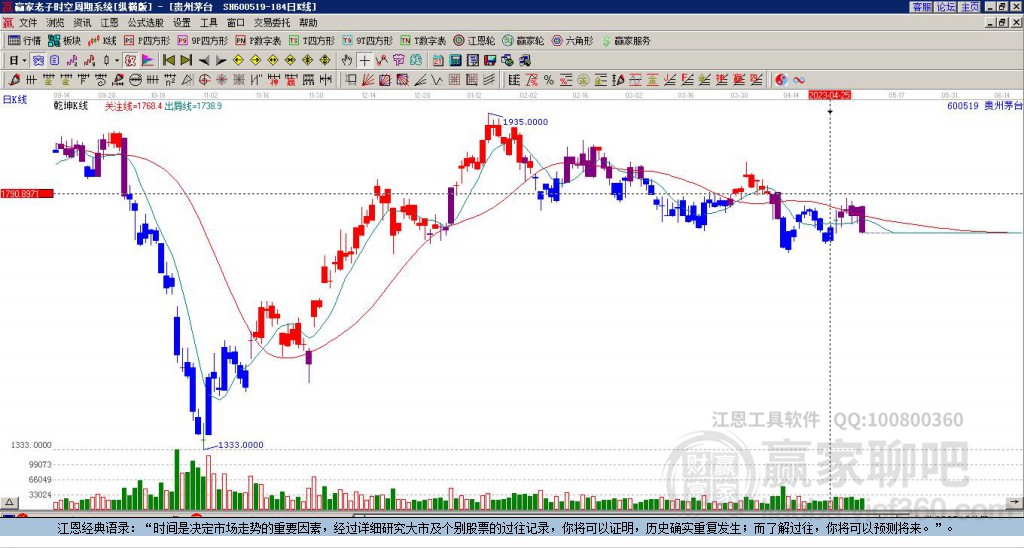The height and width of the screenshot is (548, 1024).
Task: Click the yin-yang taiji icon
Action: (x=781, y=80)
